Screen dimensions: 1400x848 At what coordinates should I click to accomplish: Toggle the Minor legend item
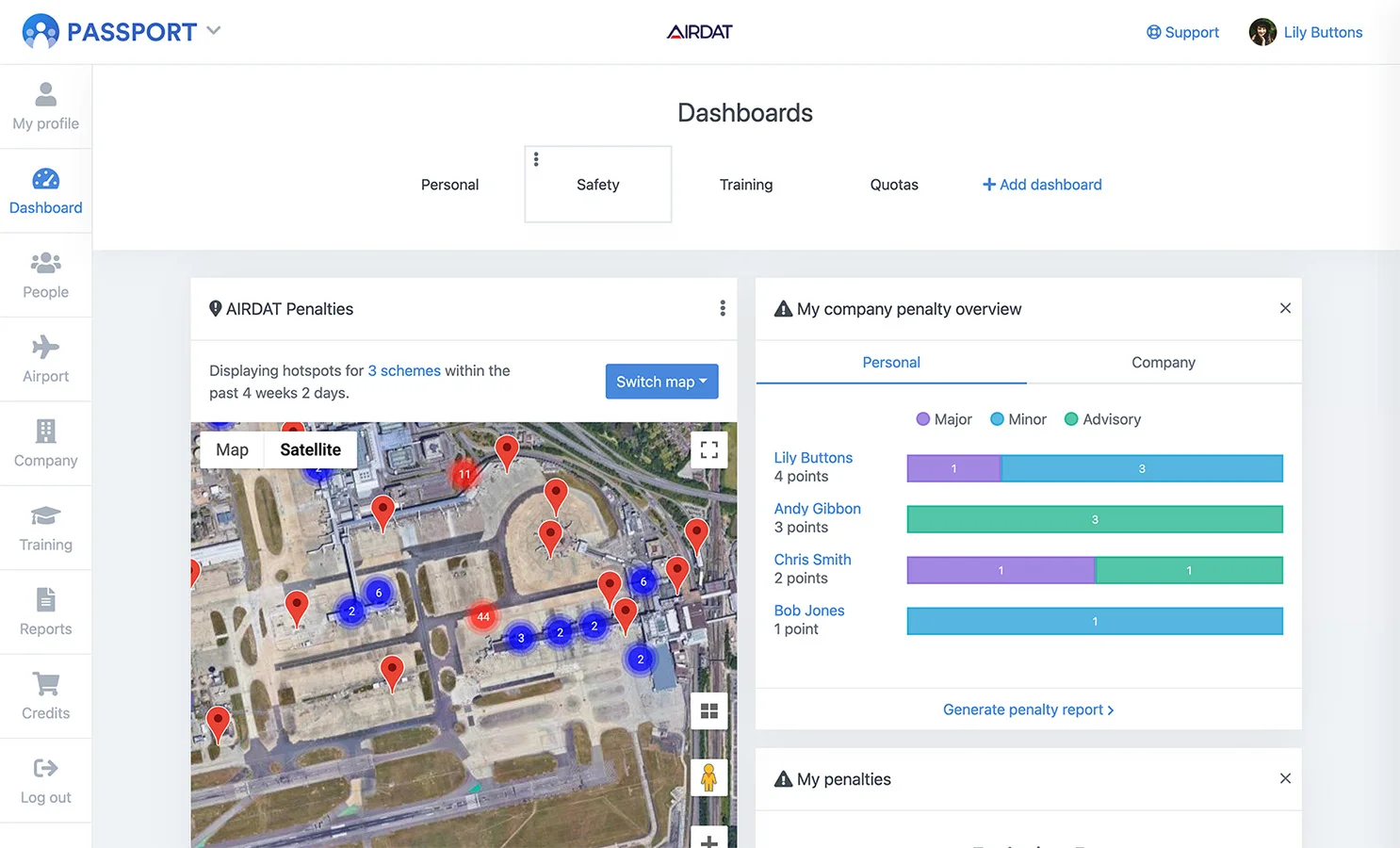pyautogui.click(x=1017, y=419)
